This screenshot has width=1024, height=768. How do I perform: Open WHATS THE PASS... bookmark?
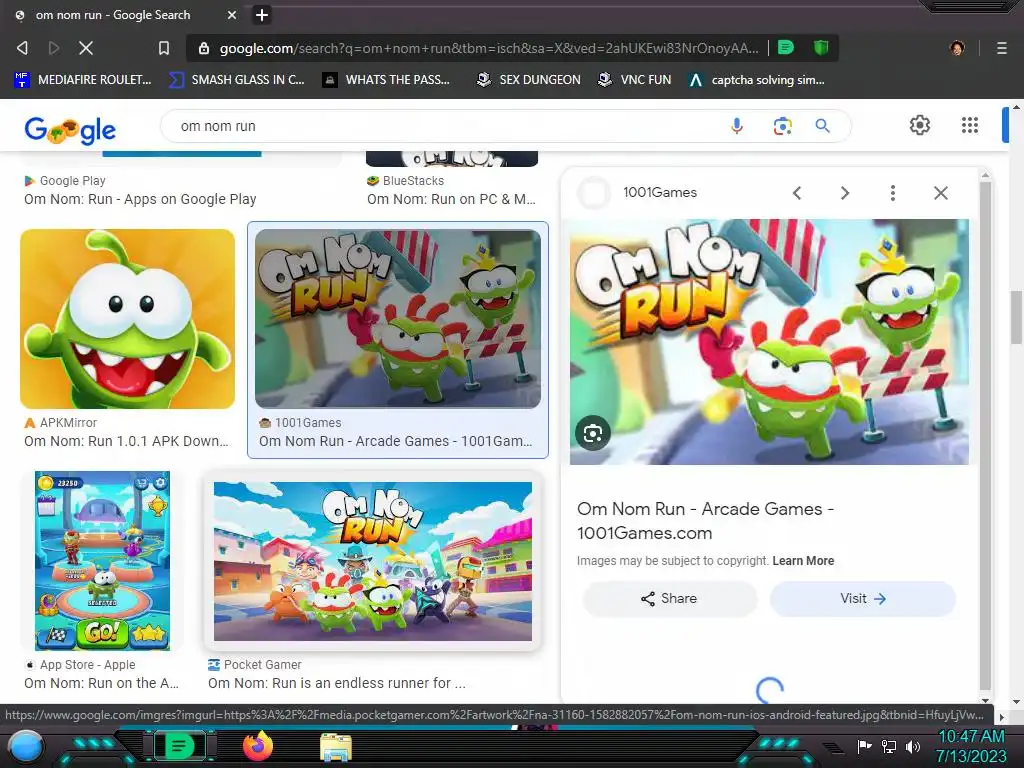point(387,80)
